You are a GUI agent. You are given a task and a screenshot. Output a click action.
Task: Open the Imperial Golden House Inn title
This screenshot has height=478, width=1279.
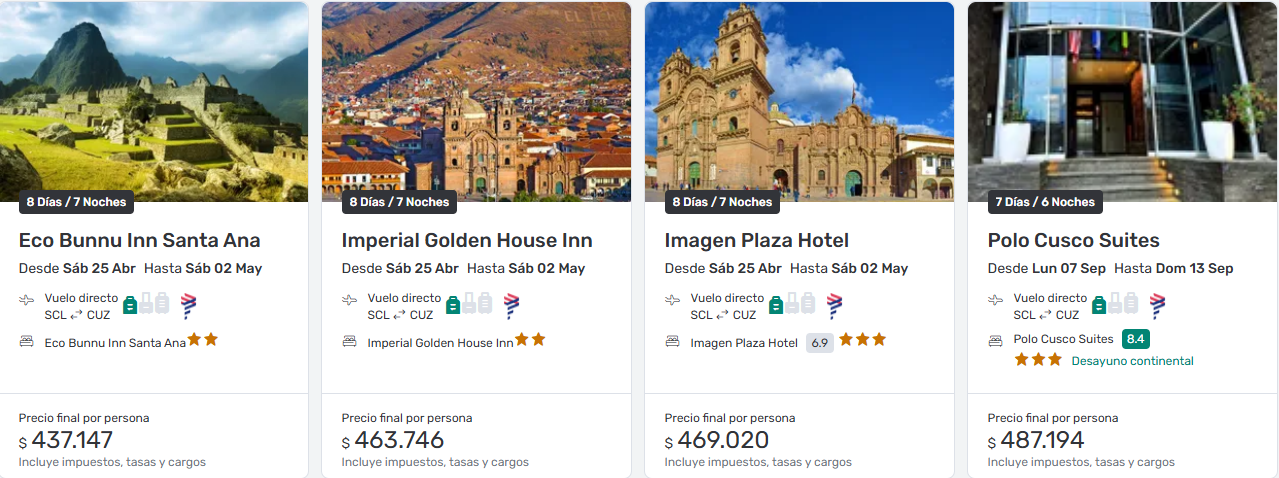(x=467, y=241)
